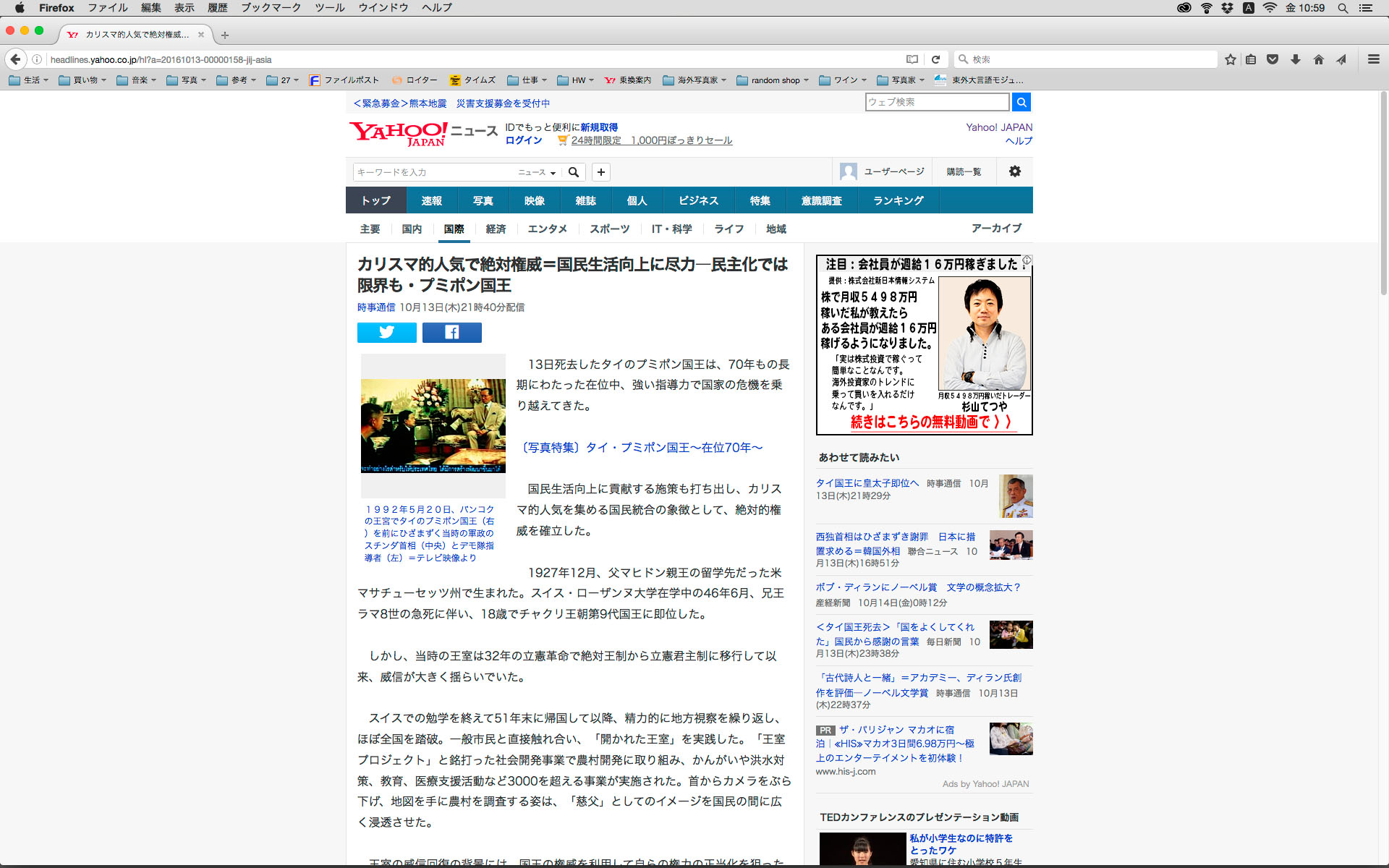Image resolution: width=1389 pixels, height=868 pixels.
Task: Expand the random shop bookmarks folder
Action: pyautogui.click(x=773, y=80)
